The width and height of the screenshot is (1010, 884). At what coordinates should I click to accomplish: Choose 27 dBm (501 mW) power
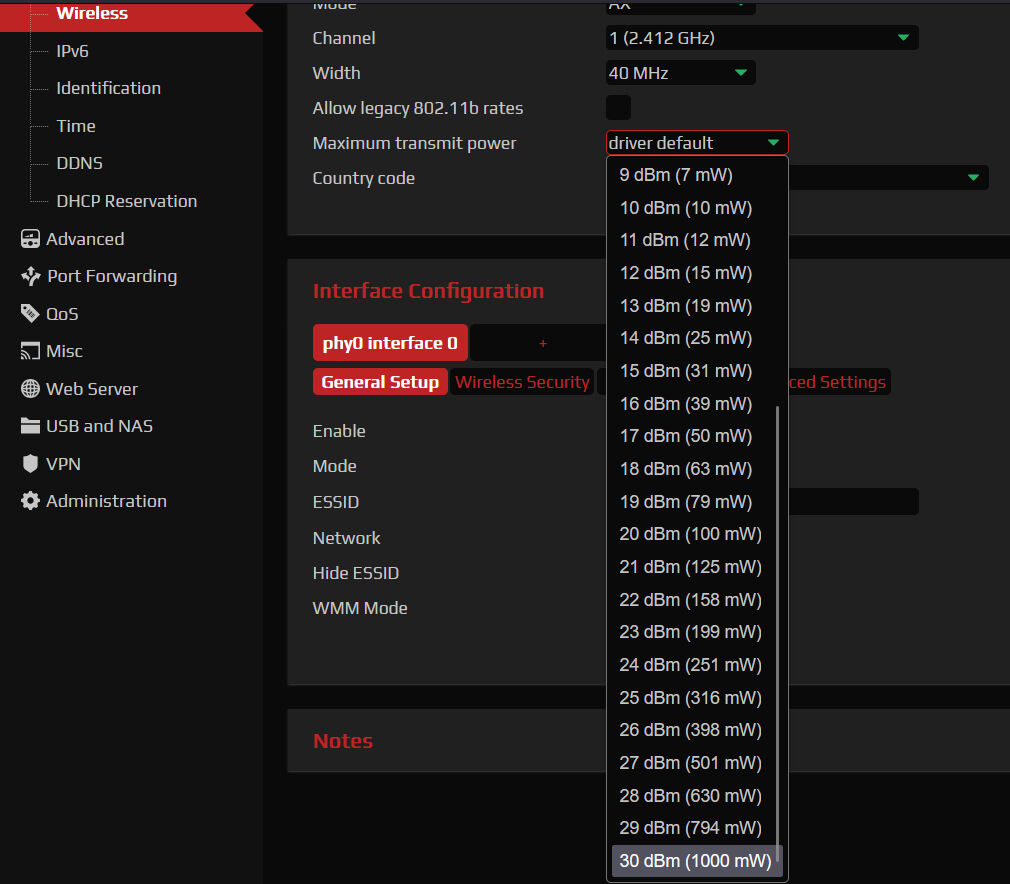(694, 762)
